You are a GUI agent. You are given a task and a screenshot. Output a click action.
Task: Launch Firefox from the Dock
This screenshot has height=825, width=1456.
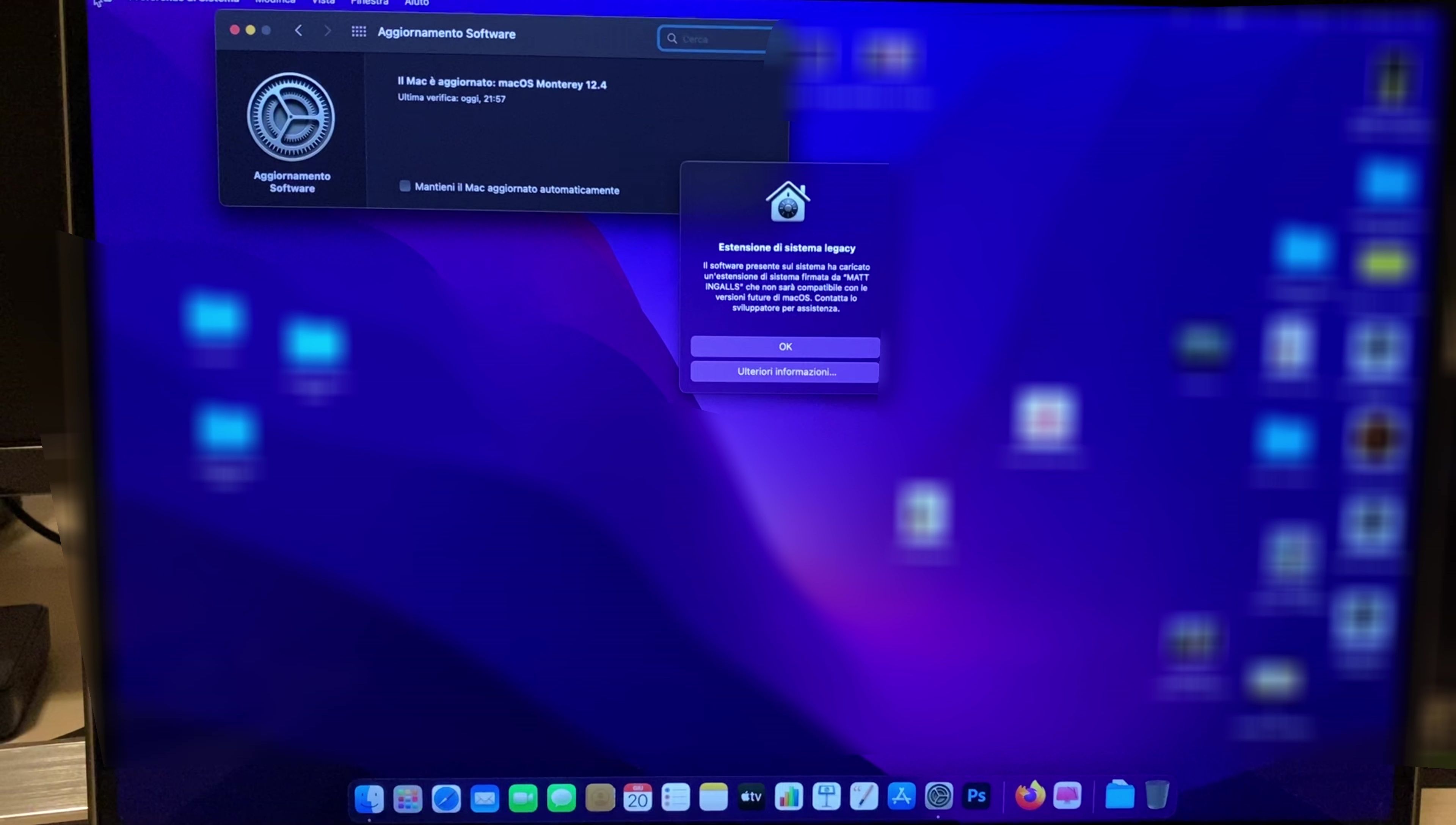coord(1030,795)
